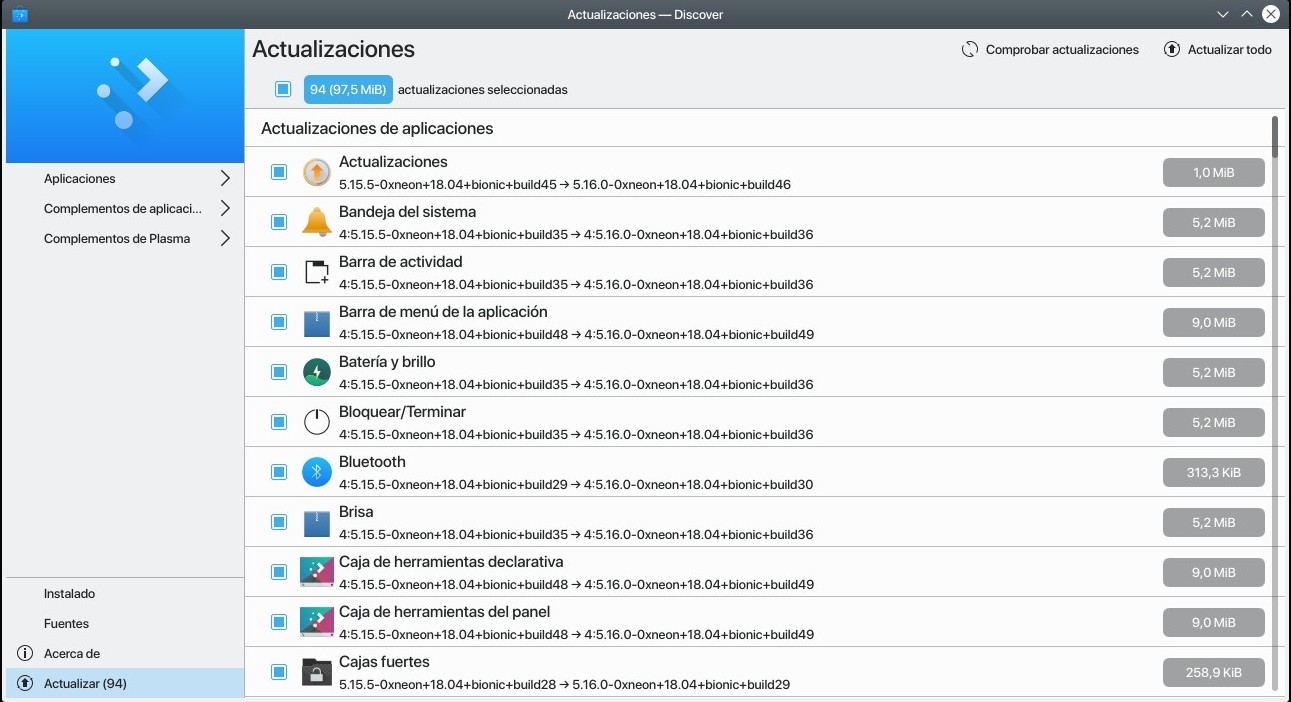1291x702 pixels.
Task: Click the Bandeja del sistema bell icon
Action: pyautogui.click(x=316, y=222)
